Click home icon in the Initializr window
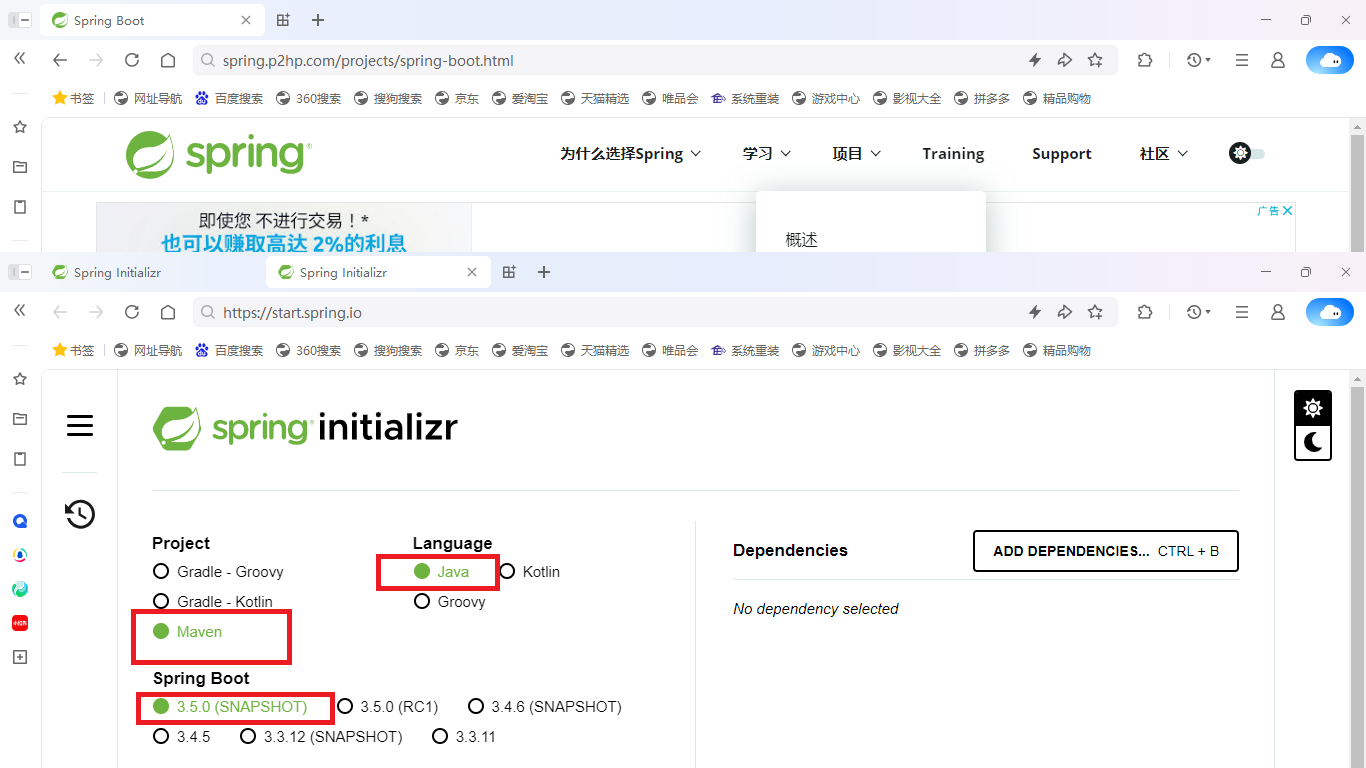This screenshot has width=1366, height=768. click(168, 312)
